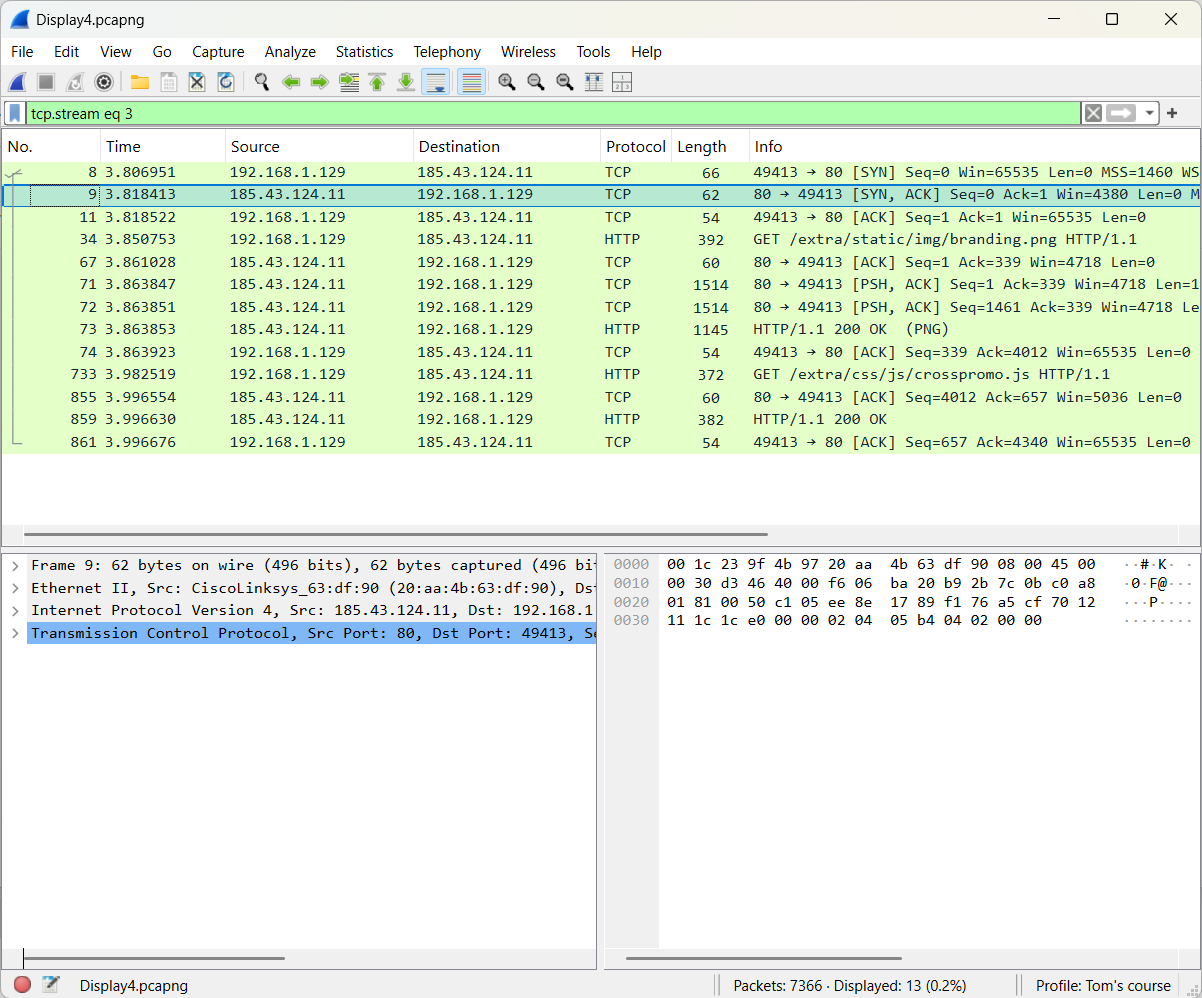Apply the display filter arrow button
The width and height of the screenshot is (1202, 998).
coord(1122,113)
